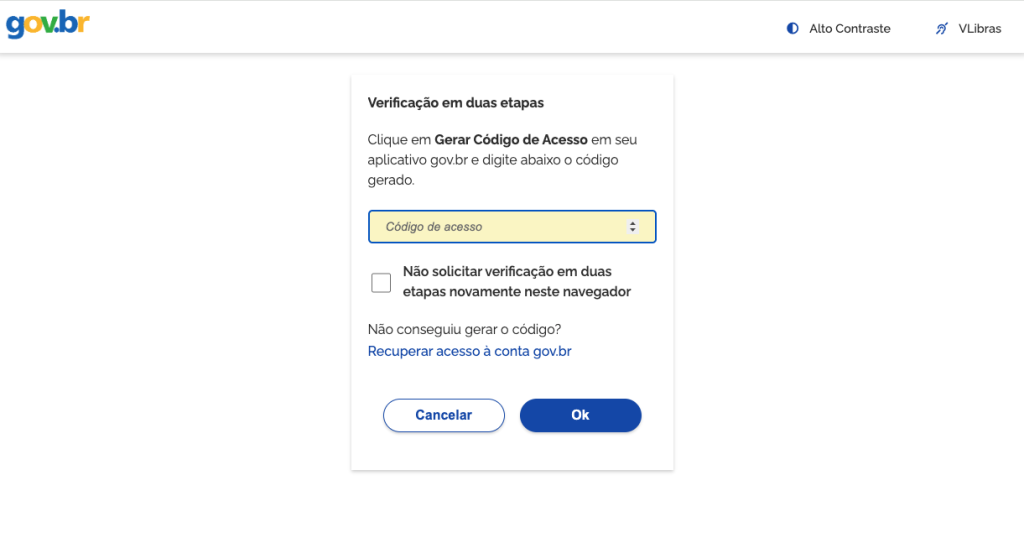This screenshot has width=1024, height=538.
Task: Open 'Recuperar acesso à conta gov.br' link
Action: point(469,351)
